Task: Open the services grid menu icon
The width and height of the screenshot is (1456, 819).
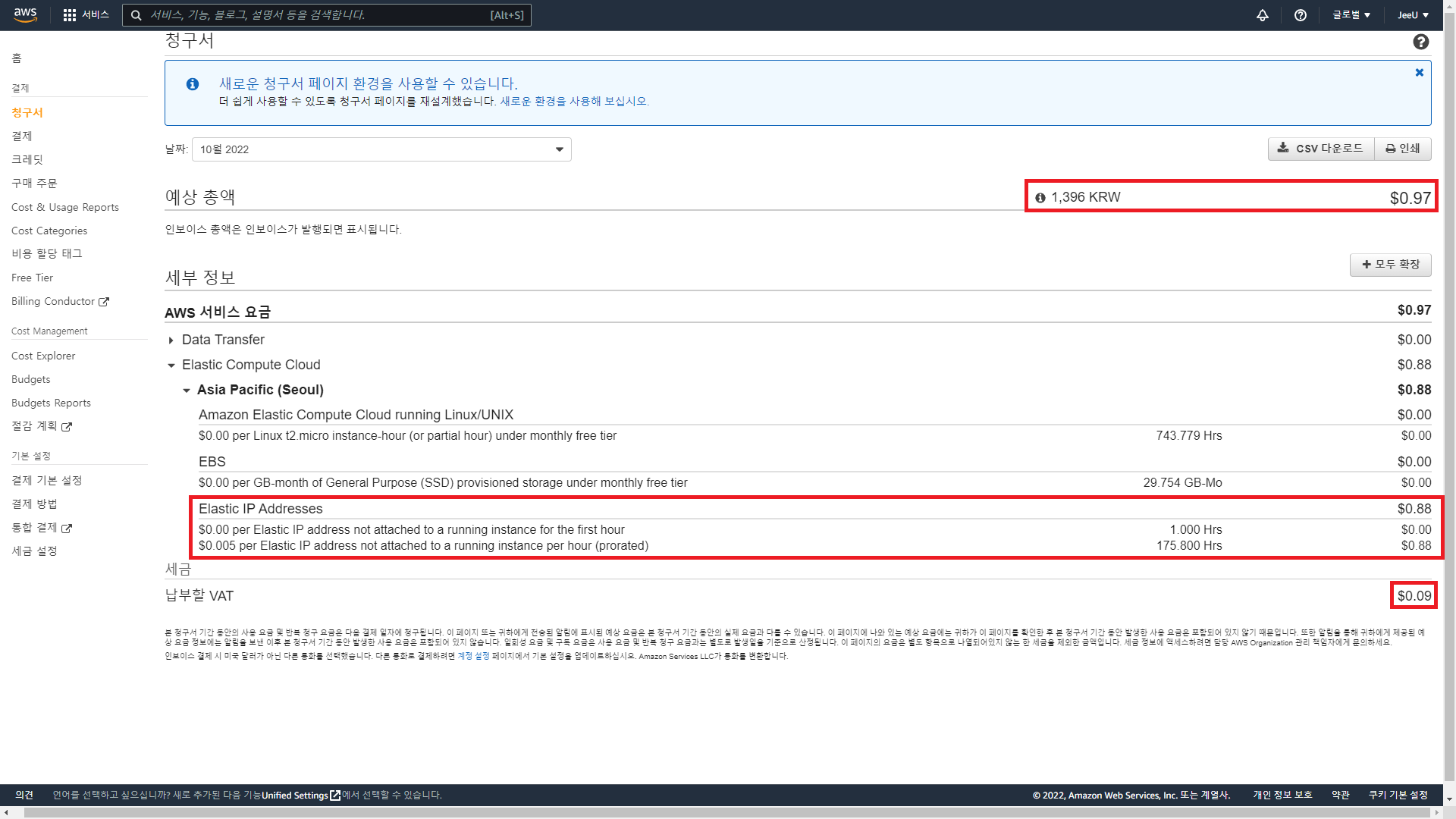Action: pos(70,15)
